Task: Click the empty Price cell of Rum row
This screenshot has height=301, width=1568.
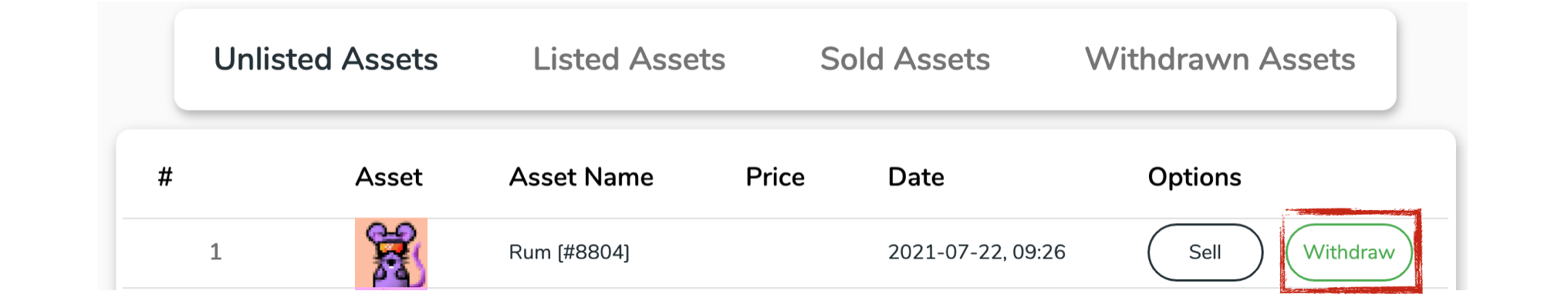Action: click(x=775, y=252)
